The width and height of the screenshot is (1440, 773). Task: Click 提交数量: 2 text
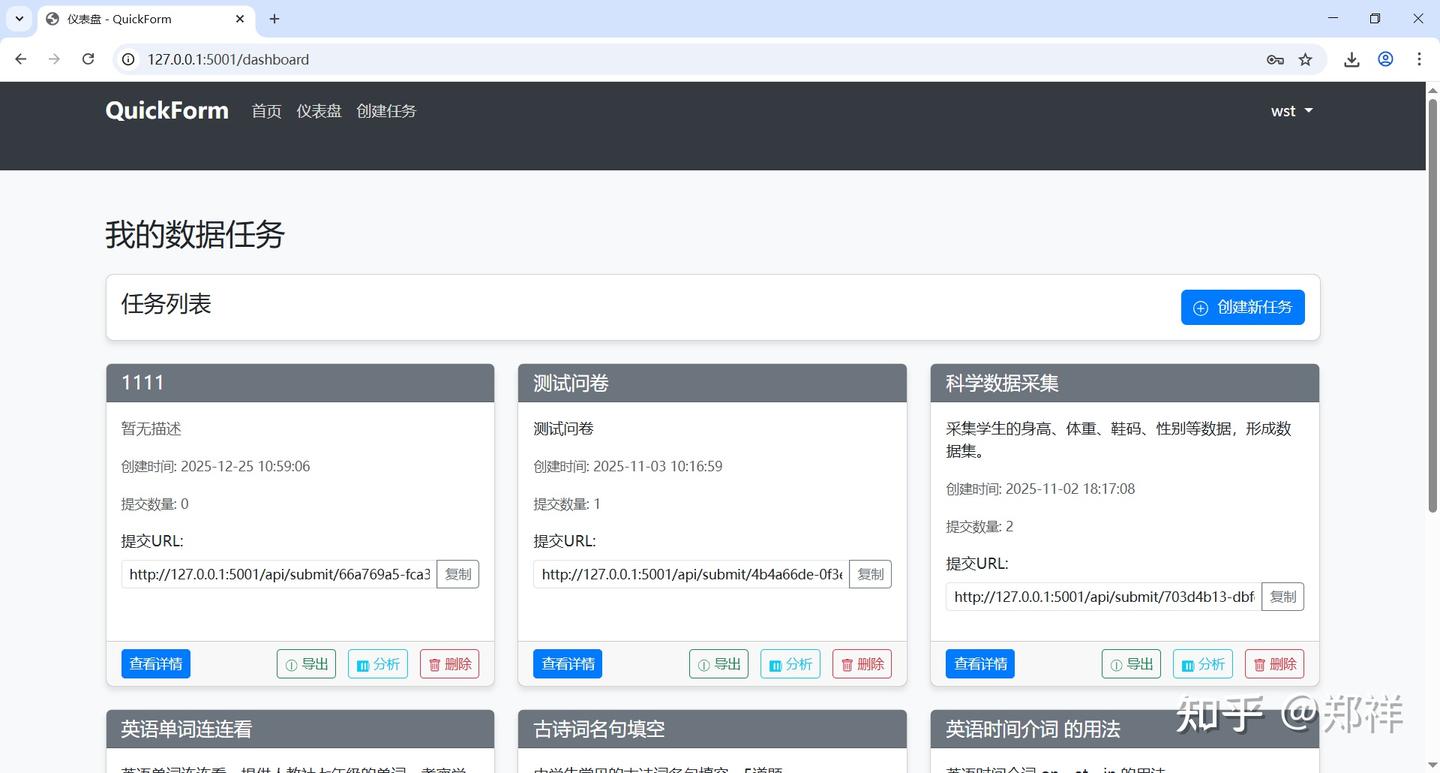pyautogui.click(x=980, y=527)
